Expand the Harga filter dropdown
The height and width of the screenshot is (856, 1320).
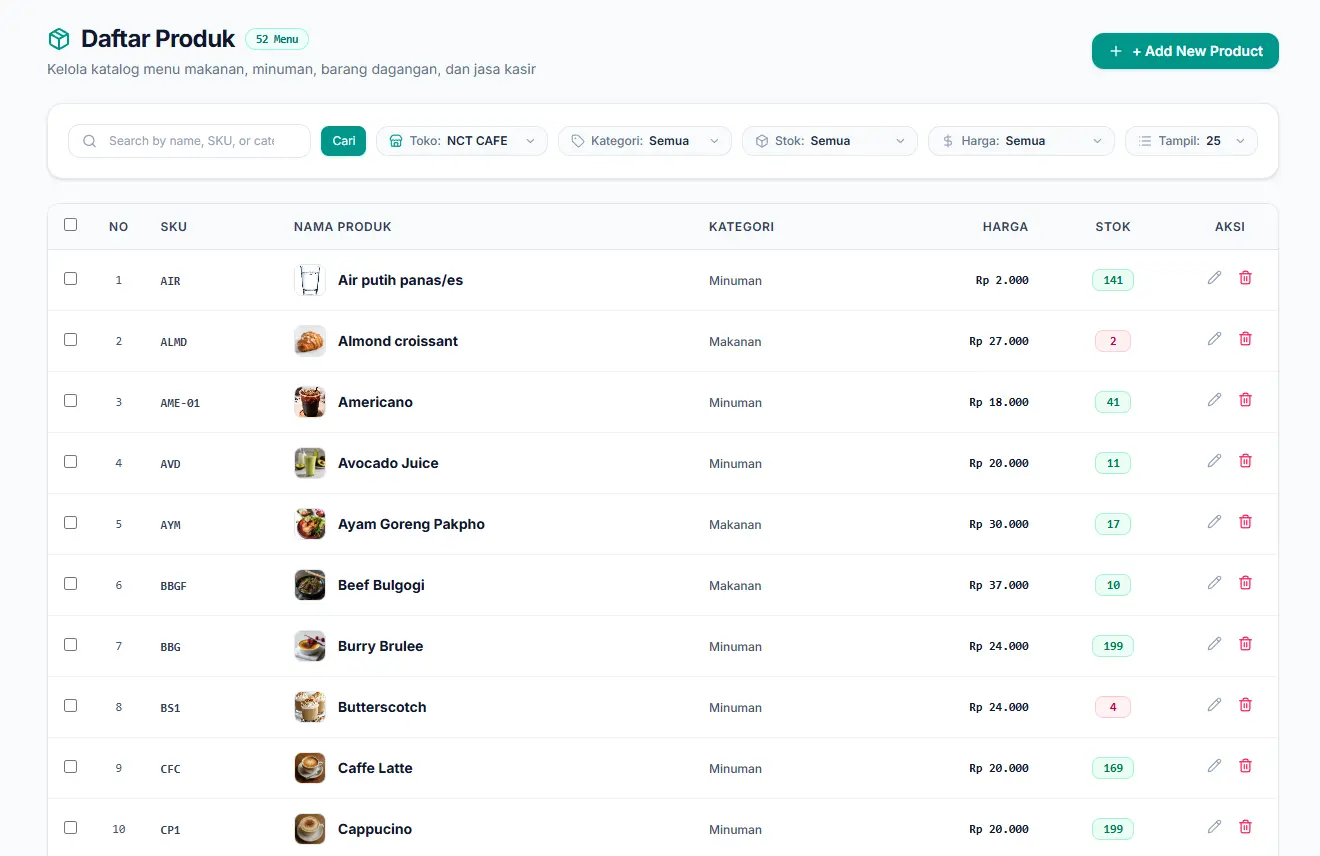[1021, 141]
